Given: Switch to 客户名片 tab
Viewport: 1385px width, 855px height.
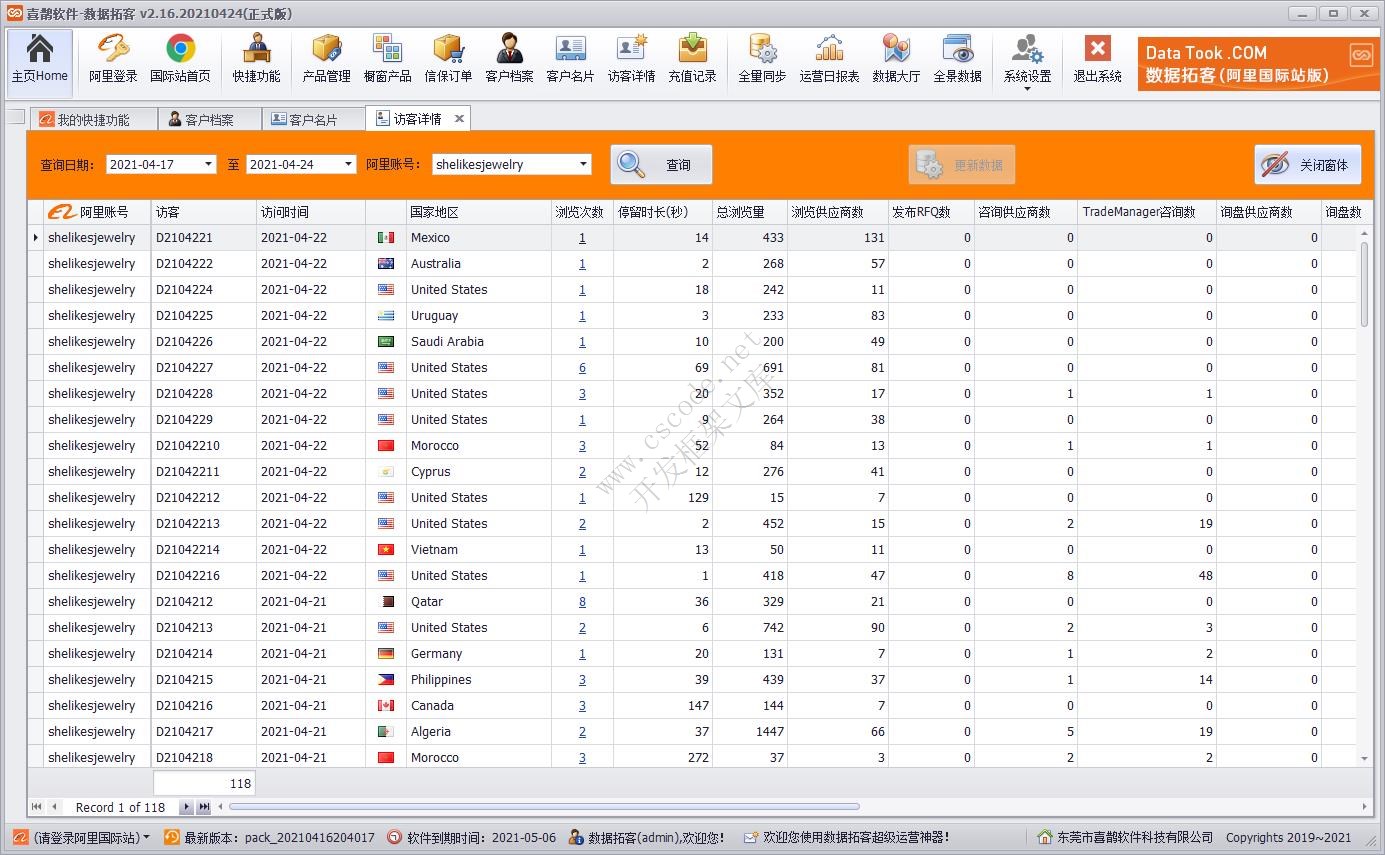Looking at the screenshot, I should tap(313, 119).
